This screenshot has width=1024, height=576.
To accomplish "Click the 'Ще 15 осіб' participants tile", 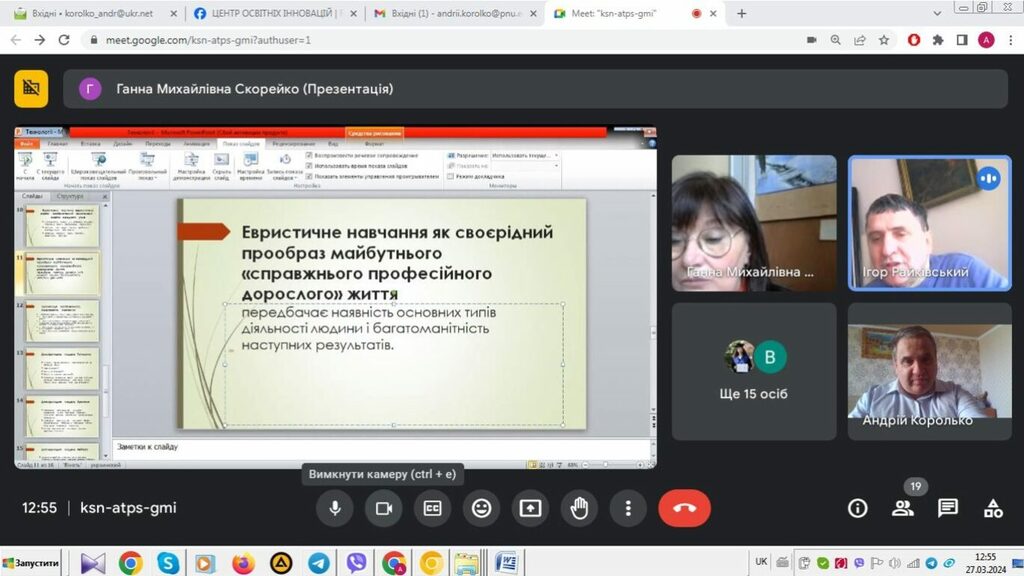I will [x=754, y=370].
